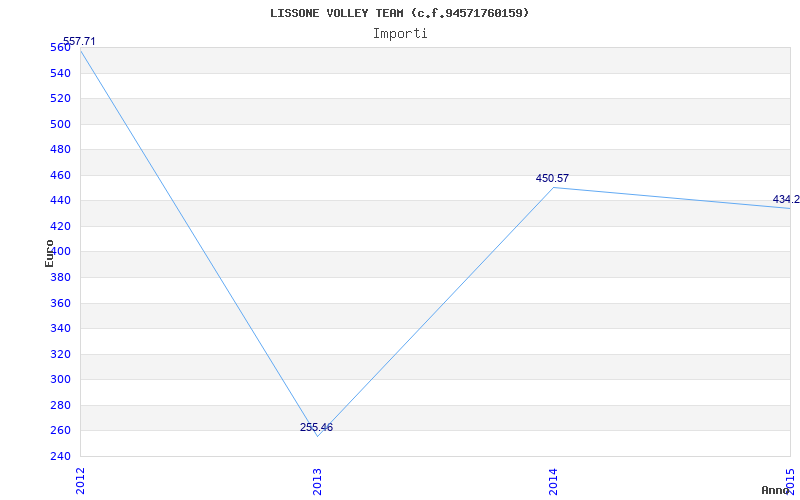Click the 360 y-axis tick label
The image size is (800, 500).
61,304
